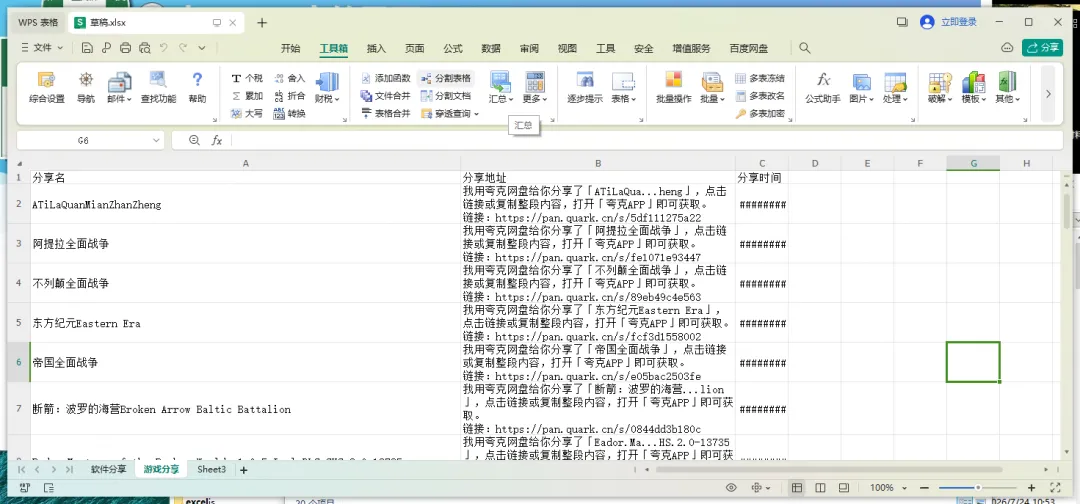
Task: Click 批量操作 batch operation icon
Action: tap(674, 87)
